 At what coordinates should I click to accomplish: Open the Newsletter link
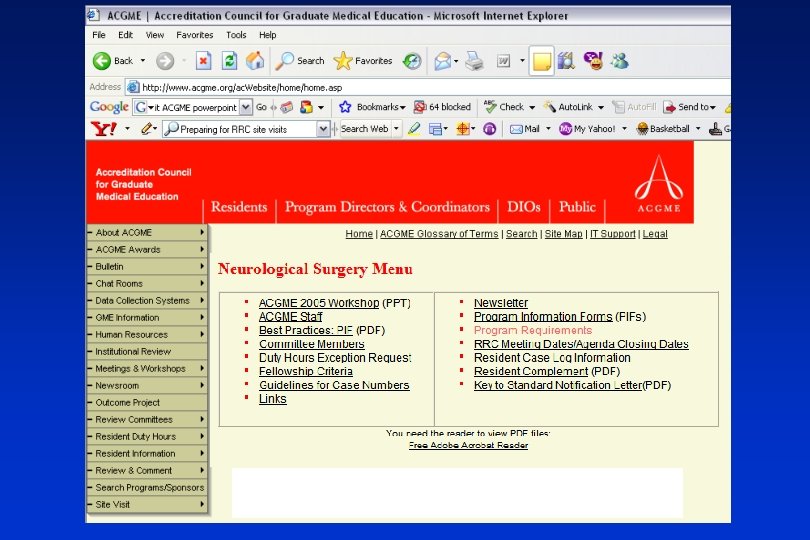coord(501,303)
